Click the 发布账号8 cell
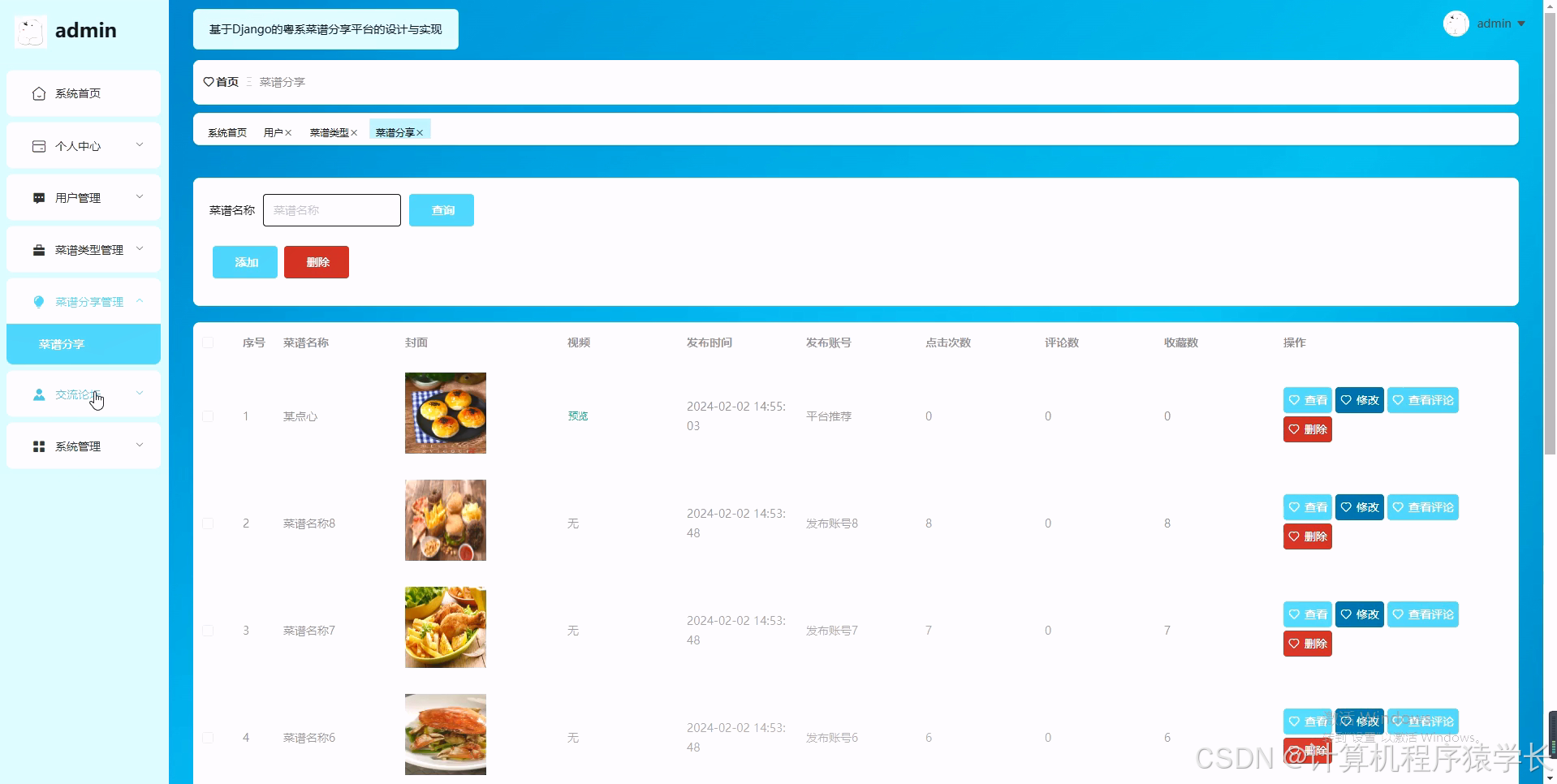This screenshot has width=1557, height=784. (832, 523)
